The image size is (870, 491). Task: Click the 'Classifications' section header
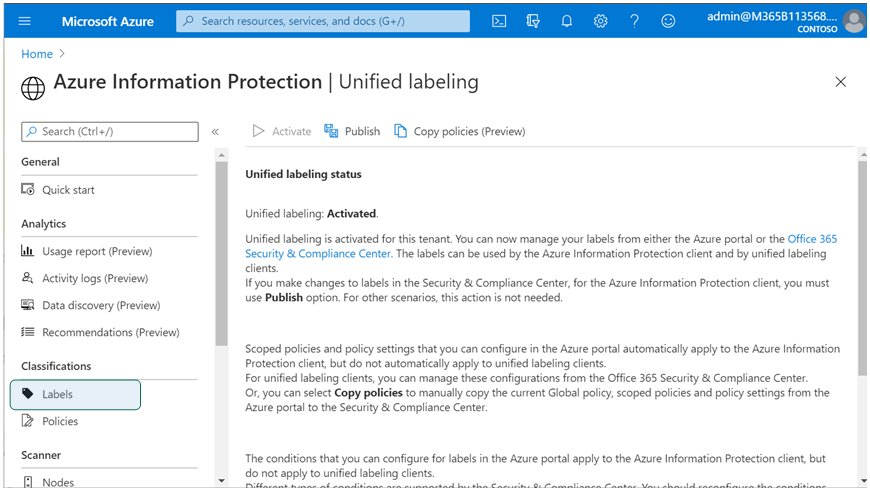coord(56,366)
